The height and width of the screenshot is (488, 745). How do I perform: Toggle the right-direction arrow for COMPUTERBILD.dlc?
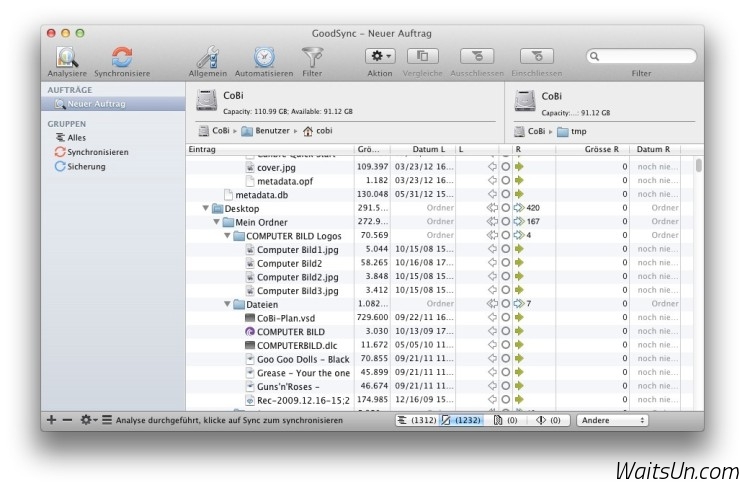point(519,345)
